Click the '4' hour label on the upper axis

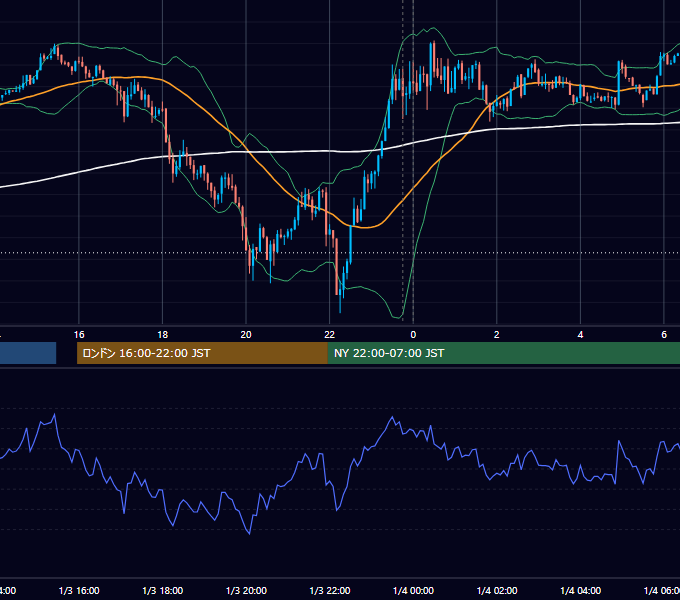[x=580, y=335]
